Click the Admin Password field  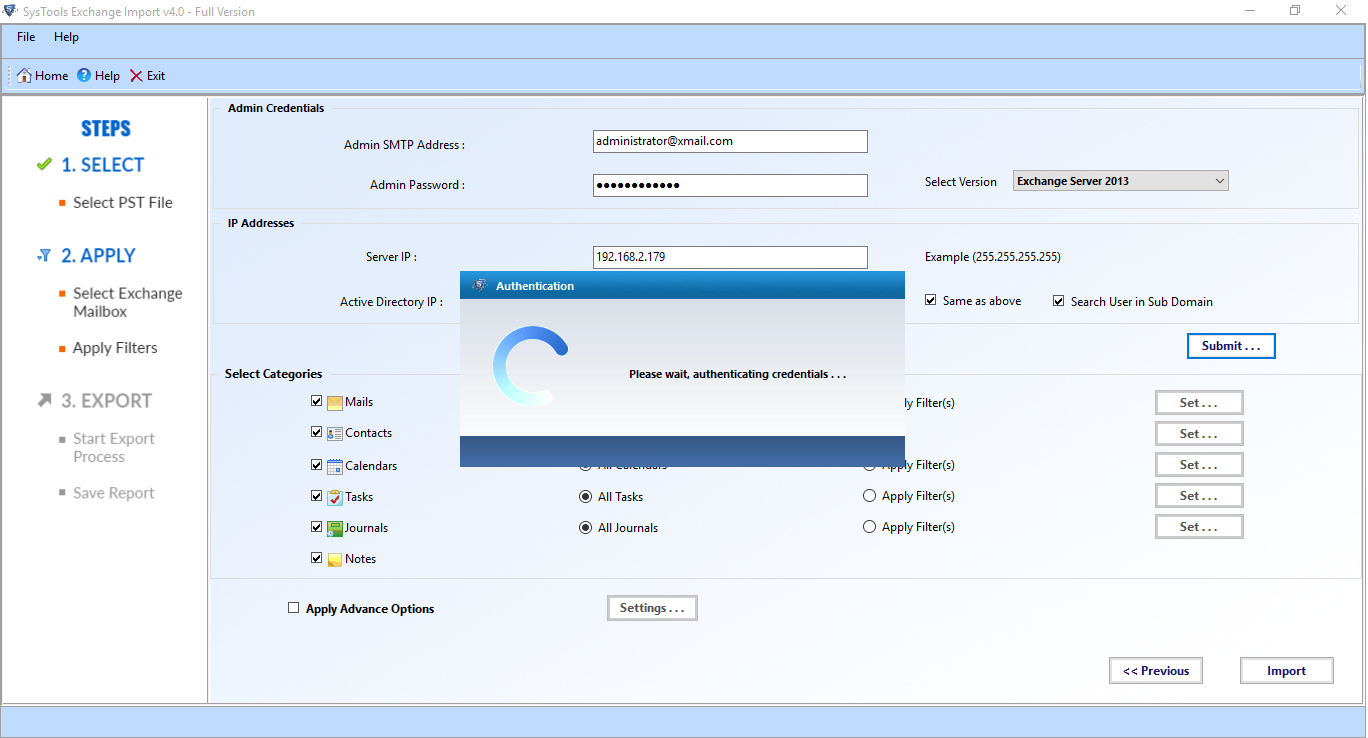coord(730,186)
